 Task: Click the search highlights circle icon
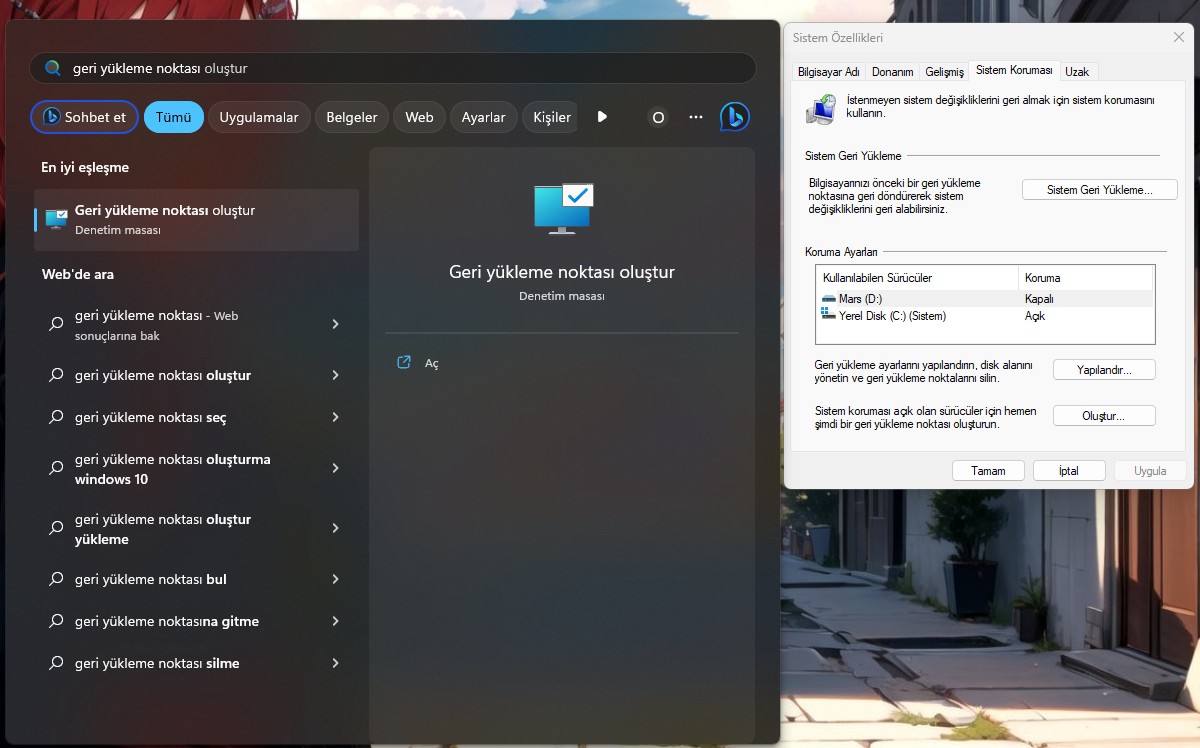pos(658,117)
